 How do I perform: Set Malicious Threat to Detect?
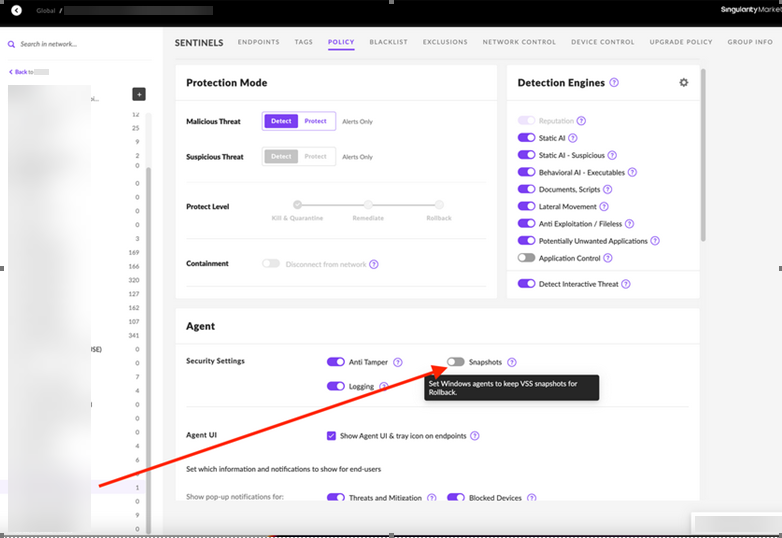coord(281,121)
